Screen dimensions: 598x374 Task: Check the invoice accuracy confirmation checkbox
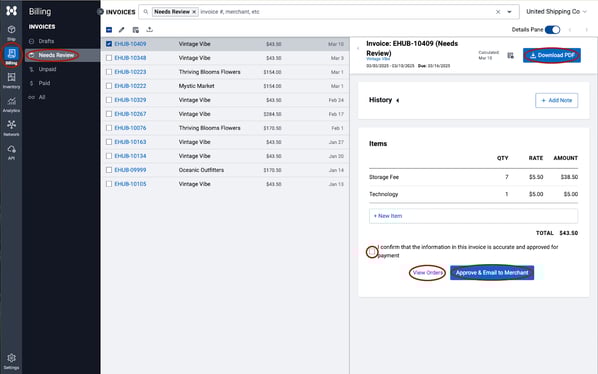(372, 252)
